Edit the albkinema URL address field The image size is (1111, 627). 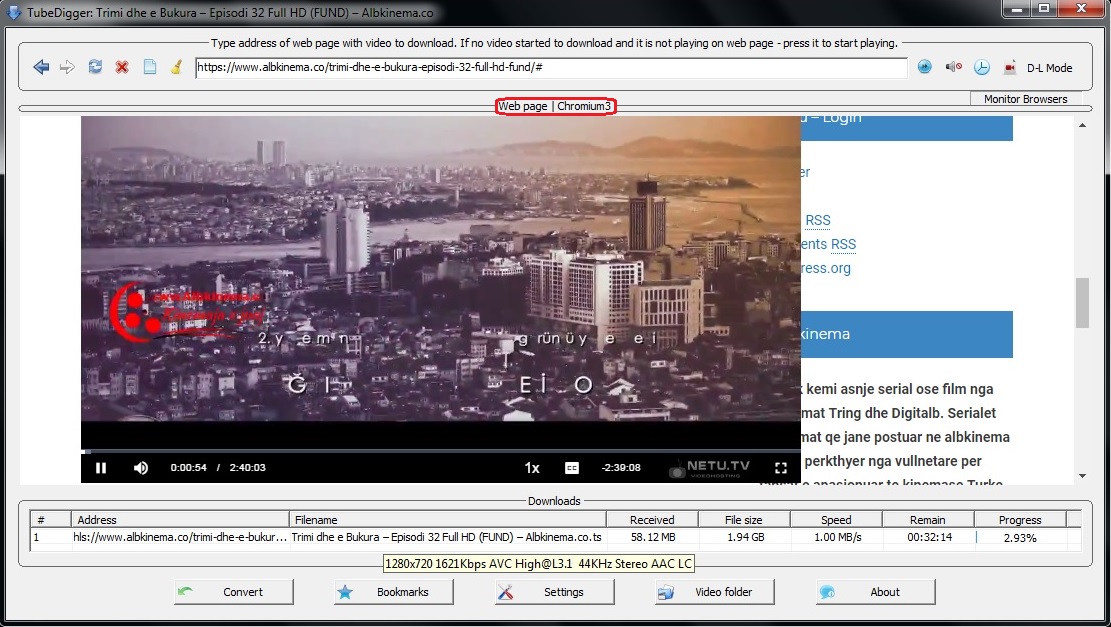coord(551,68)
